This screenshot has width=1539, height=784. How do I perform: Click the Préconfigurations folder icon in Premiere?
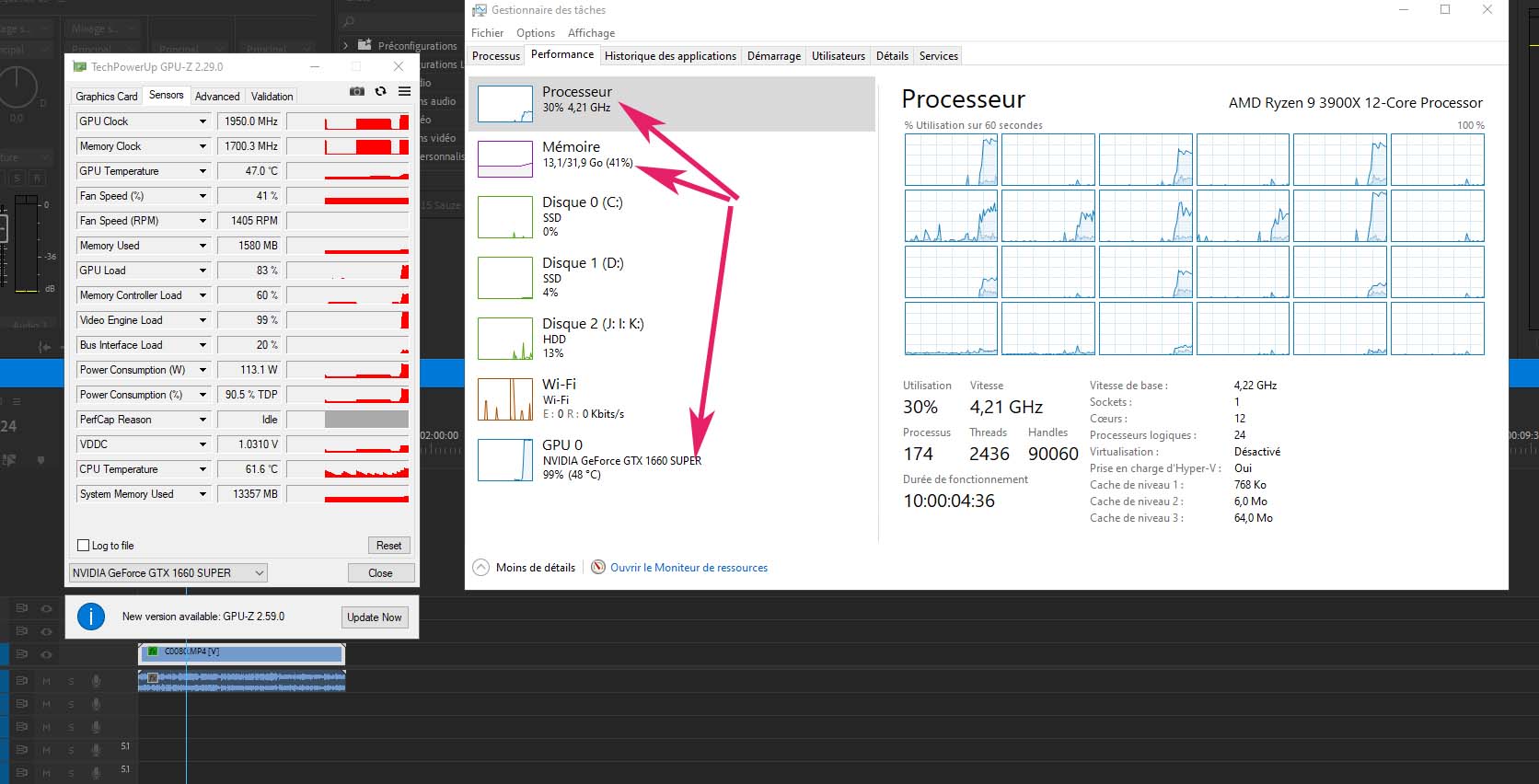[364, 45]
